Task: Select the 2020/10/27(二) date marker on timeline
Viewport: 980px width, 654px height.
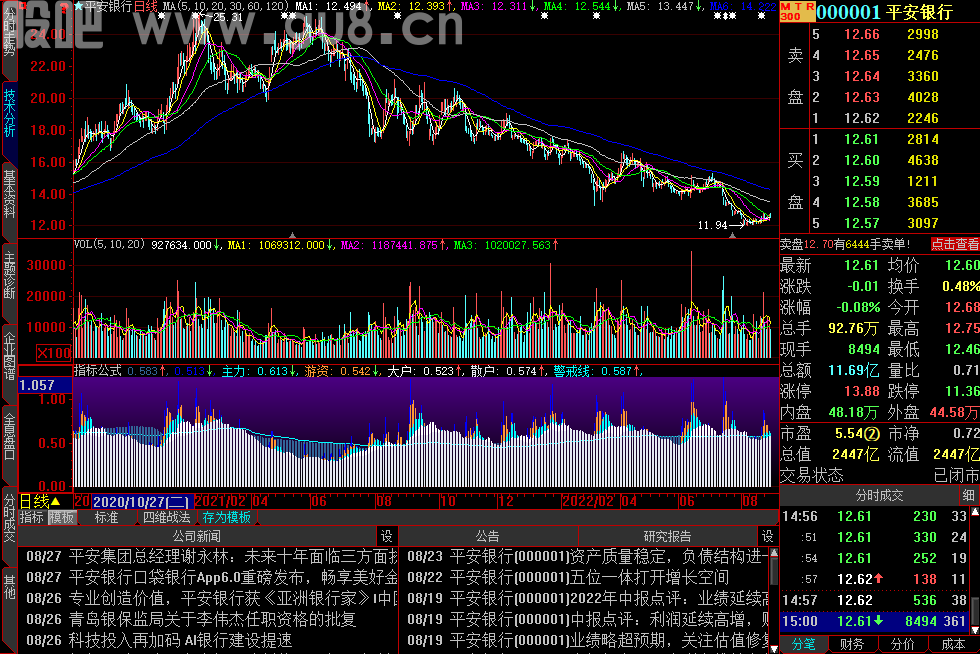Action: (x=141, y=501)
